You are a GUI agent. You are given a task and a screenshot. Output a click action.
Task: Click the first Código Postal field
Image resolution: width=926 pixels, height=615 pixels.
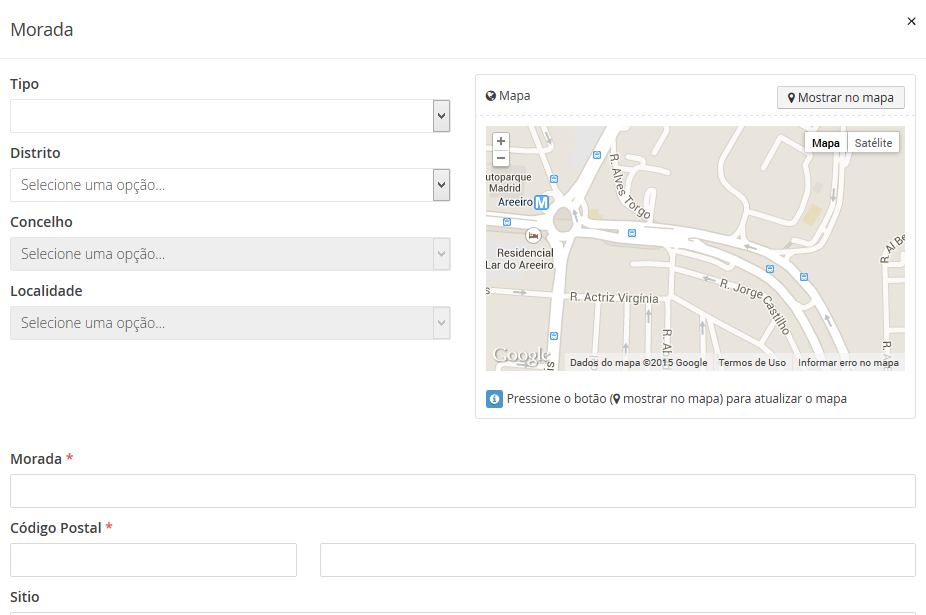coord(153,560)
